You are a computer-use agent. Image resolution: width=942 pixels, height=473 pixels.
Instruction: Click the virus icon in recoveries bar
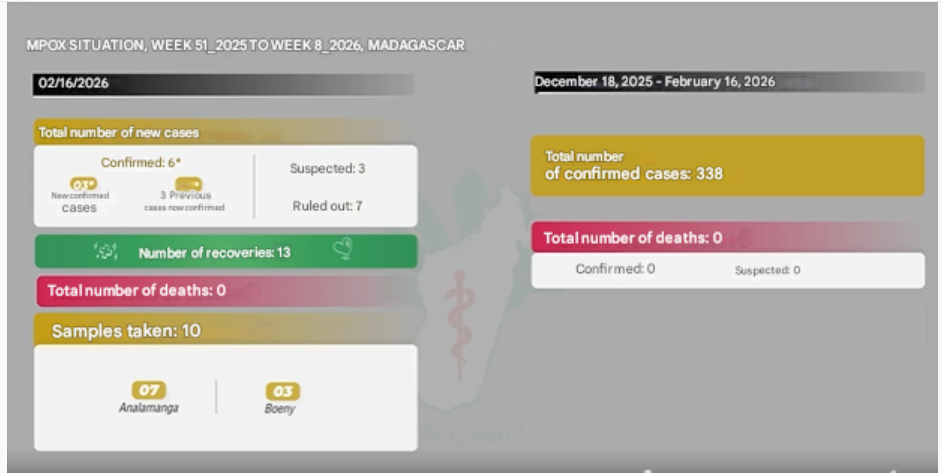(105, 252)
